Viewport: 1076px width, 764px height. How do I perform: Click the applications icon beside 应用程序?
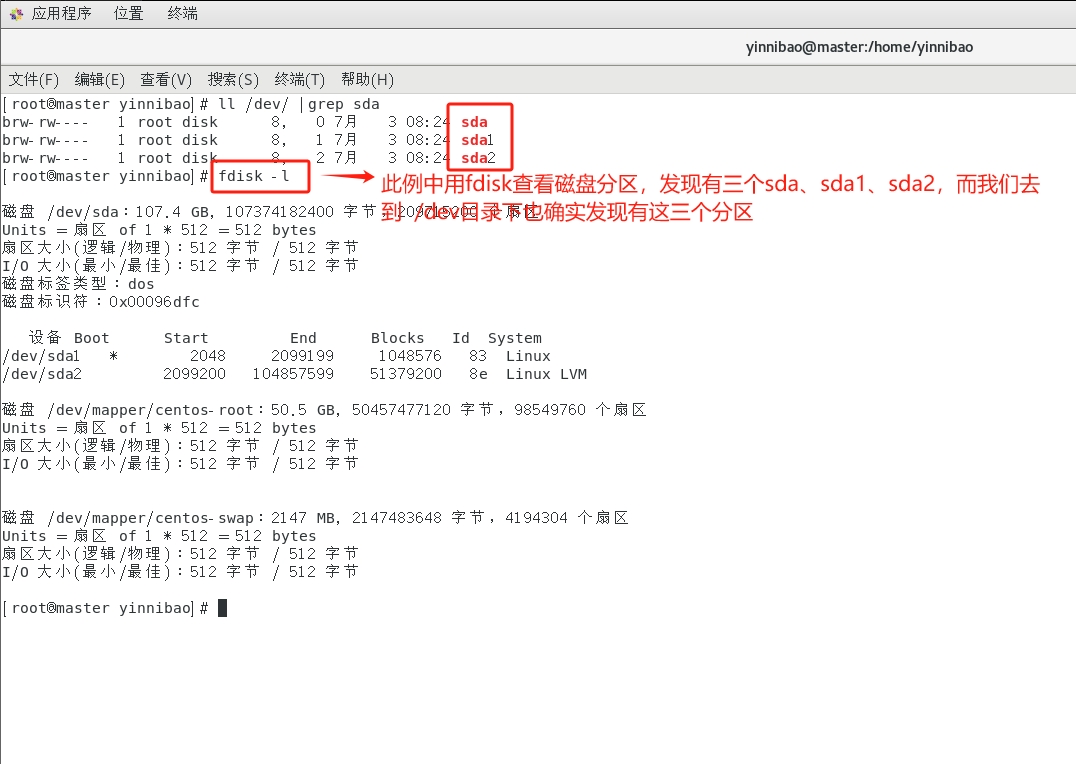pos(16,14)
